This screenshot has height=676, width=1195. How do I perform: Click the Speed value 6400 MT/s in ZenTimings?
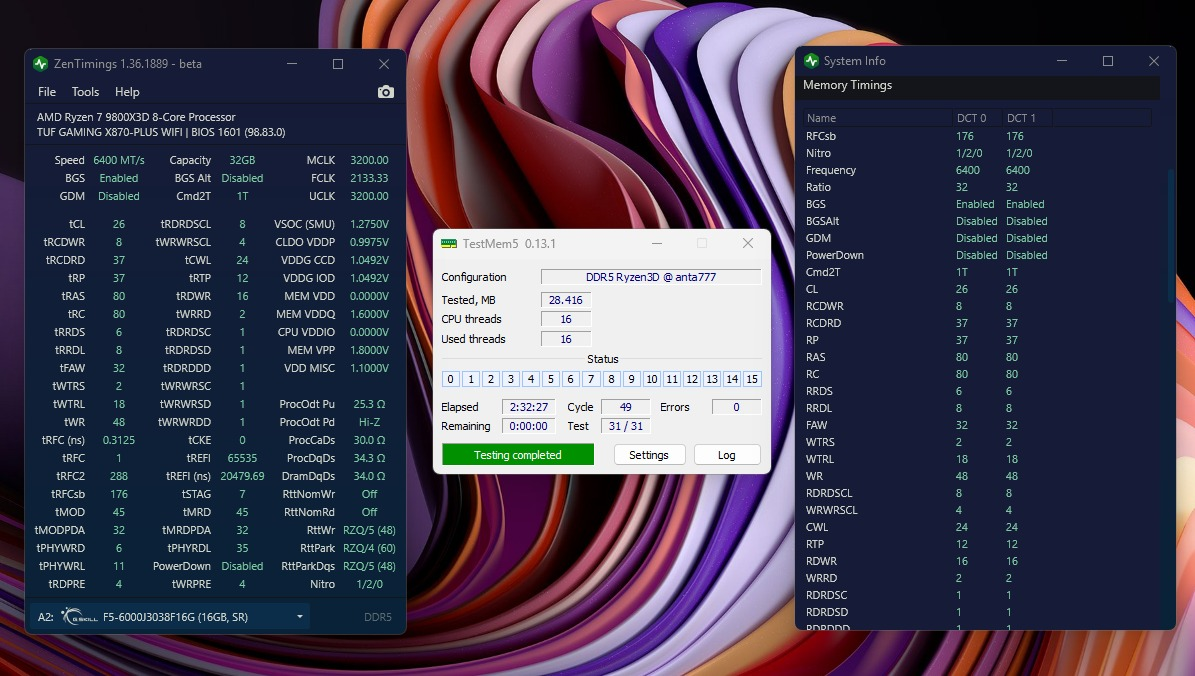(119, 160)
